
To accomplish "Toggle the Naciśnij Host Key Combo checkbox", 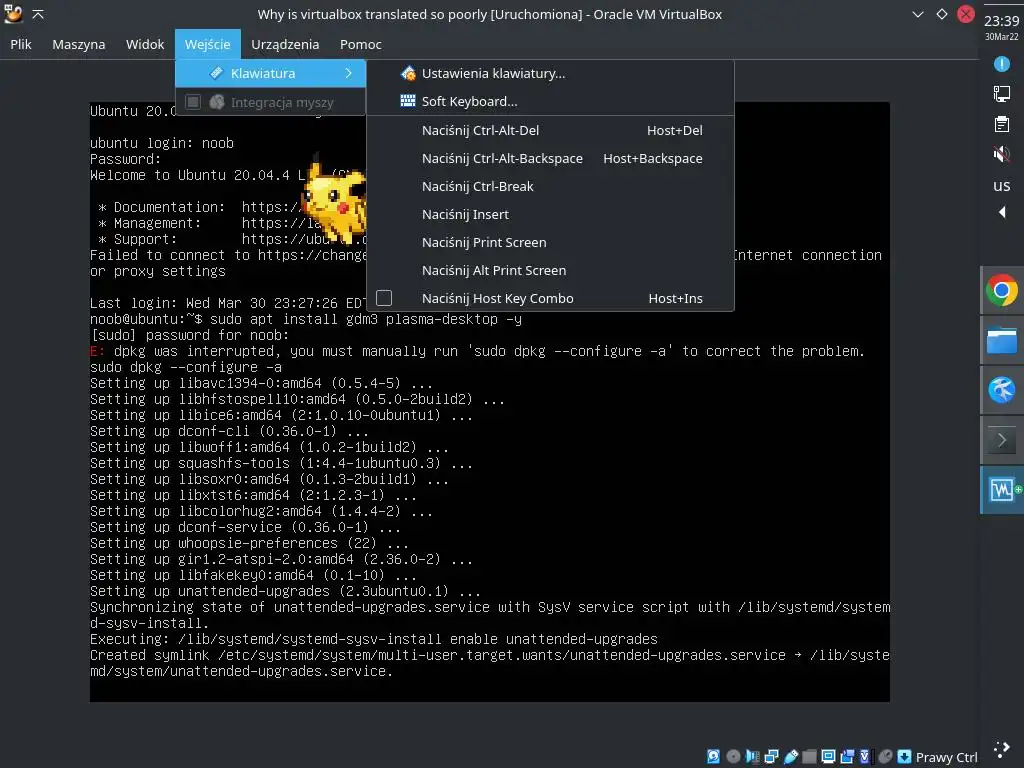I will tap(384, 298).
